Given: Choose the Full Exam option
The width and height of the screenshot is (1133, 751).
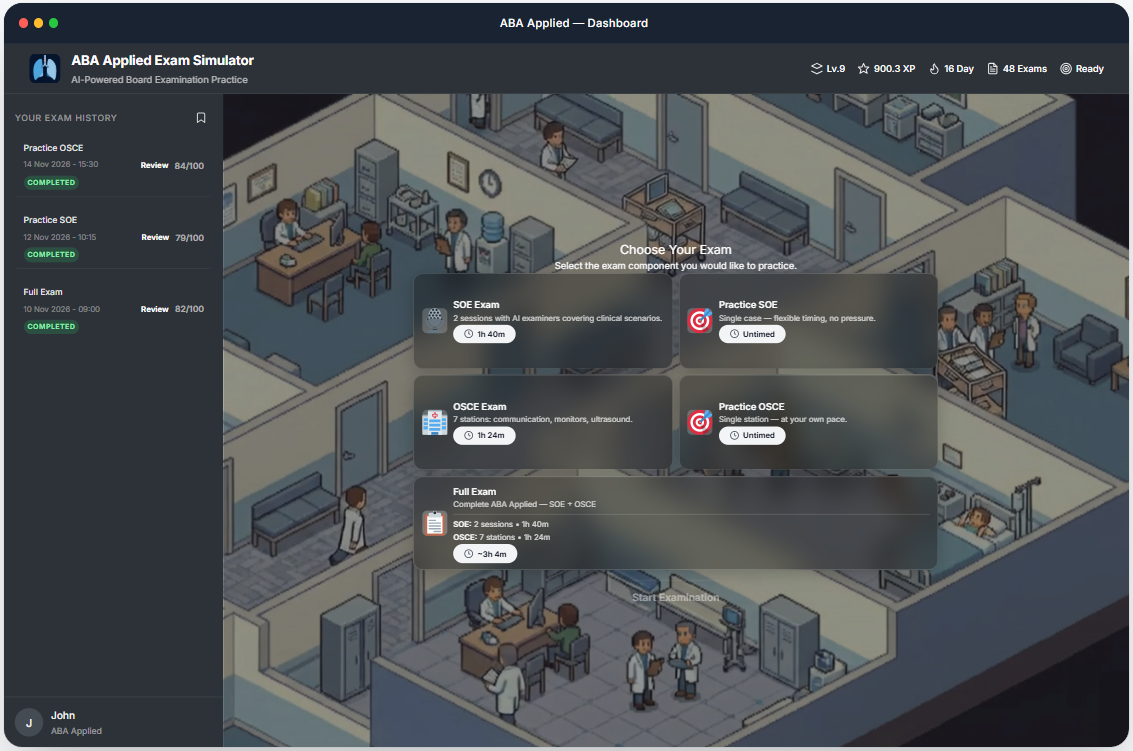Looking at the screenshot, I should [675, 523].
